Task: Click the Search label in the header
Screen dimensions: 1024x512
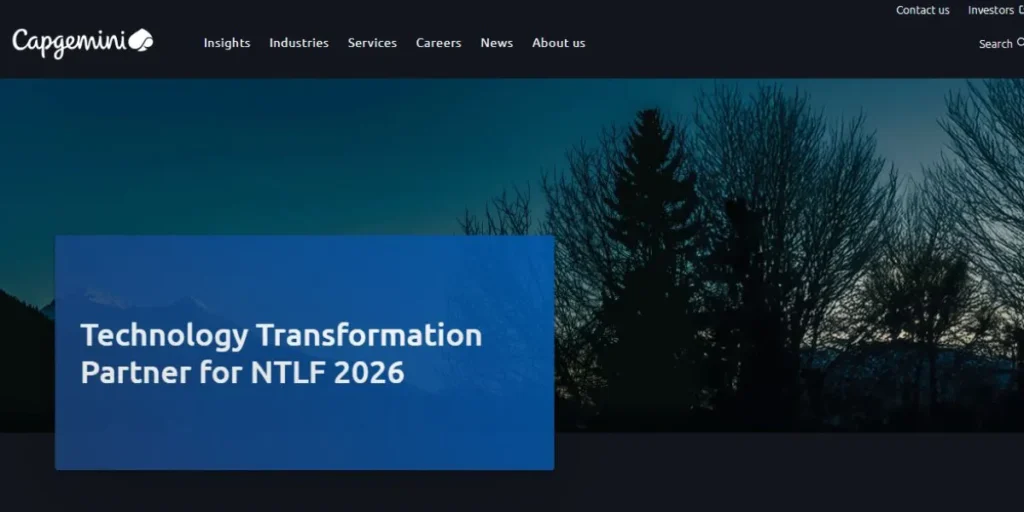Action: 995,44
